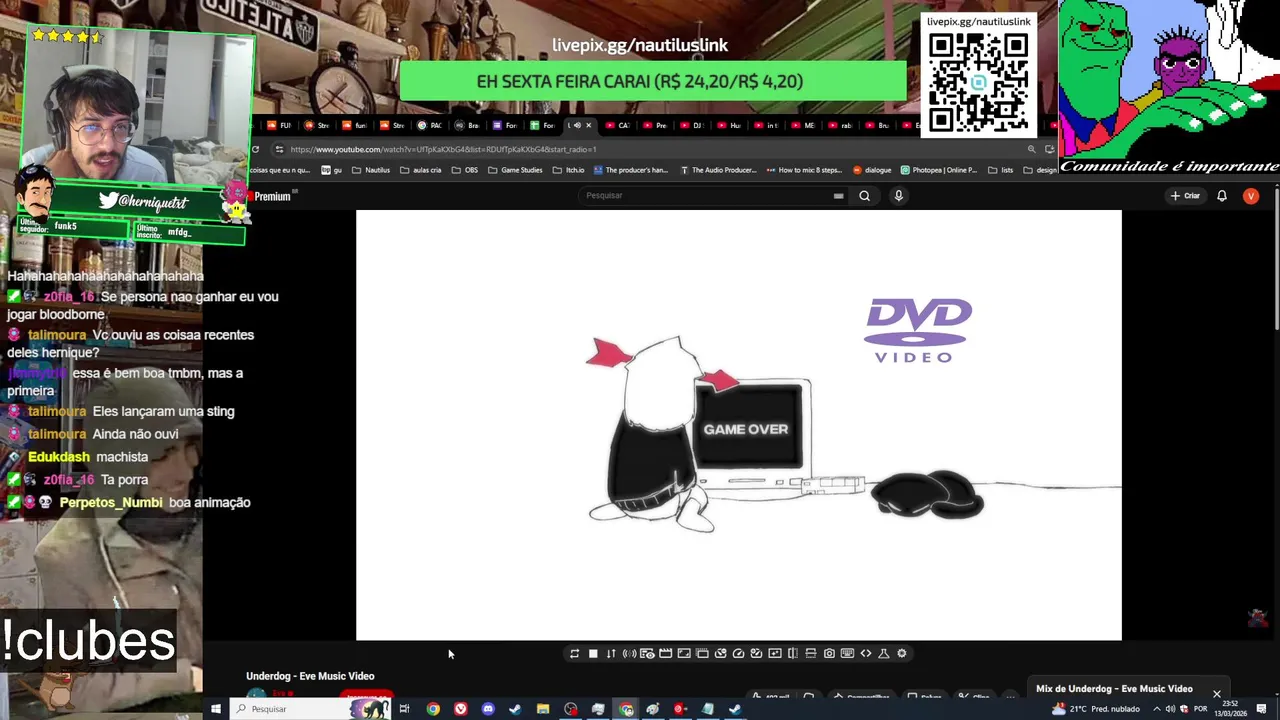Open the Nautilus bookmarks folder
Image resolution: width=1280 pixels, height=720 pixels.
click(x=371, y=170)
